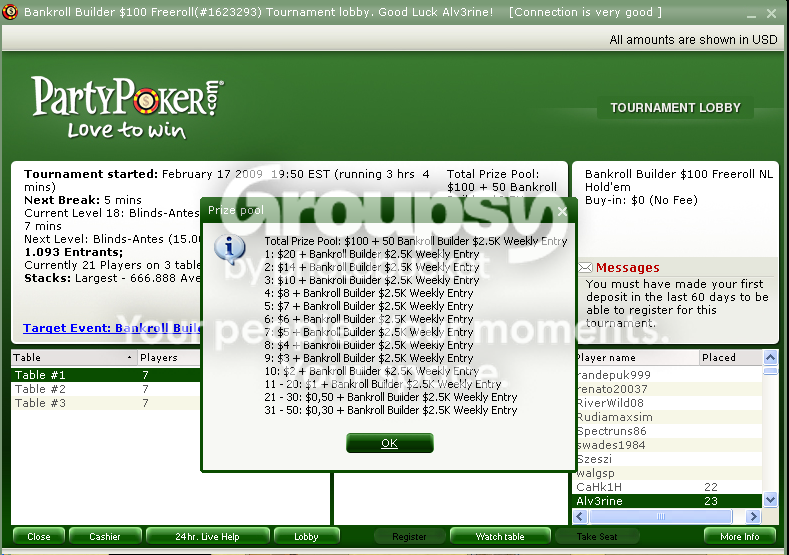Select player randepuk999 in the list
The height and width of the screenshot is (555, 789).
(668, 375)
